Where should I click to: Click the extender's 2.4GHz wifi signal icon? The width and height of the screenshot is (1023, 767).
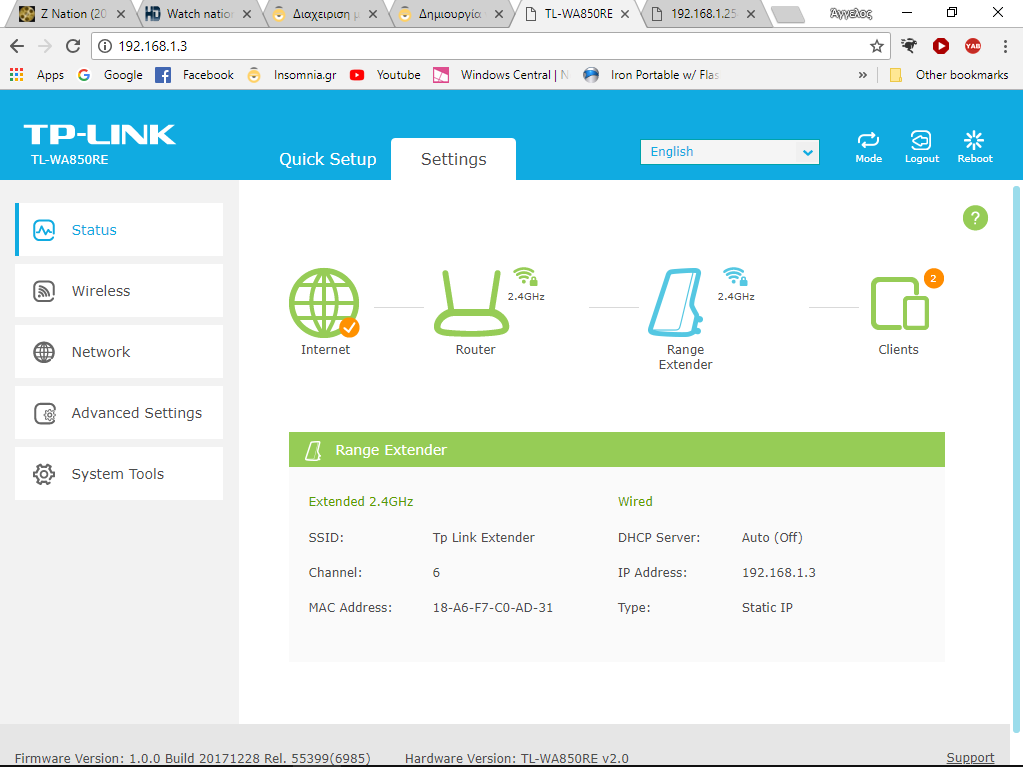[735, 277]
